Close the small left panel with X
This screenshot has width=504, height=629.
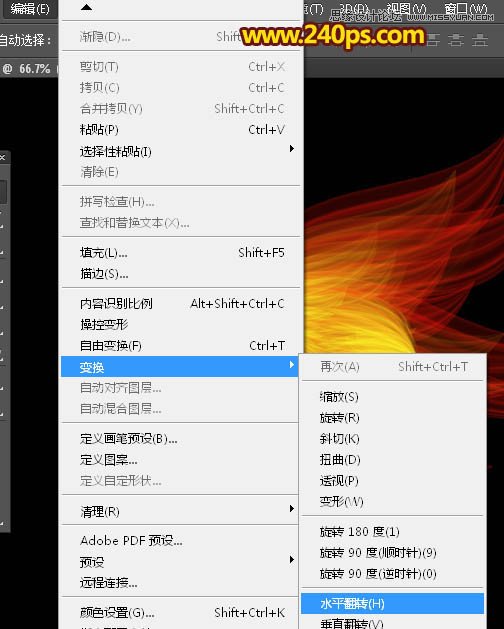2,157
